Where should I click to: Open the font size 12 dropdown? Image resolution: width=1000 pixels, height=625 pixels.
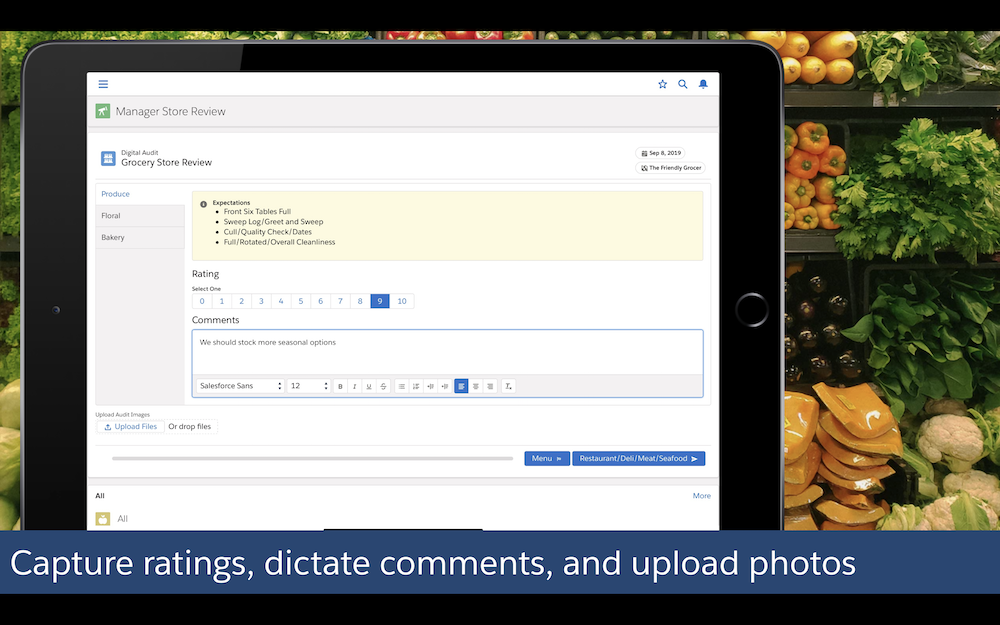(308, 386)
